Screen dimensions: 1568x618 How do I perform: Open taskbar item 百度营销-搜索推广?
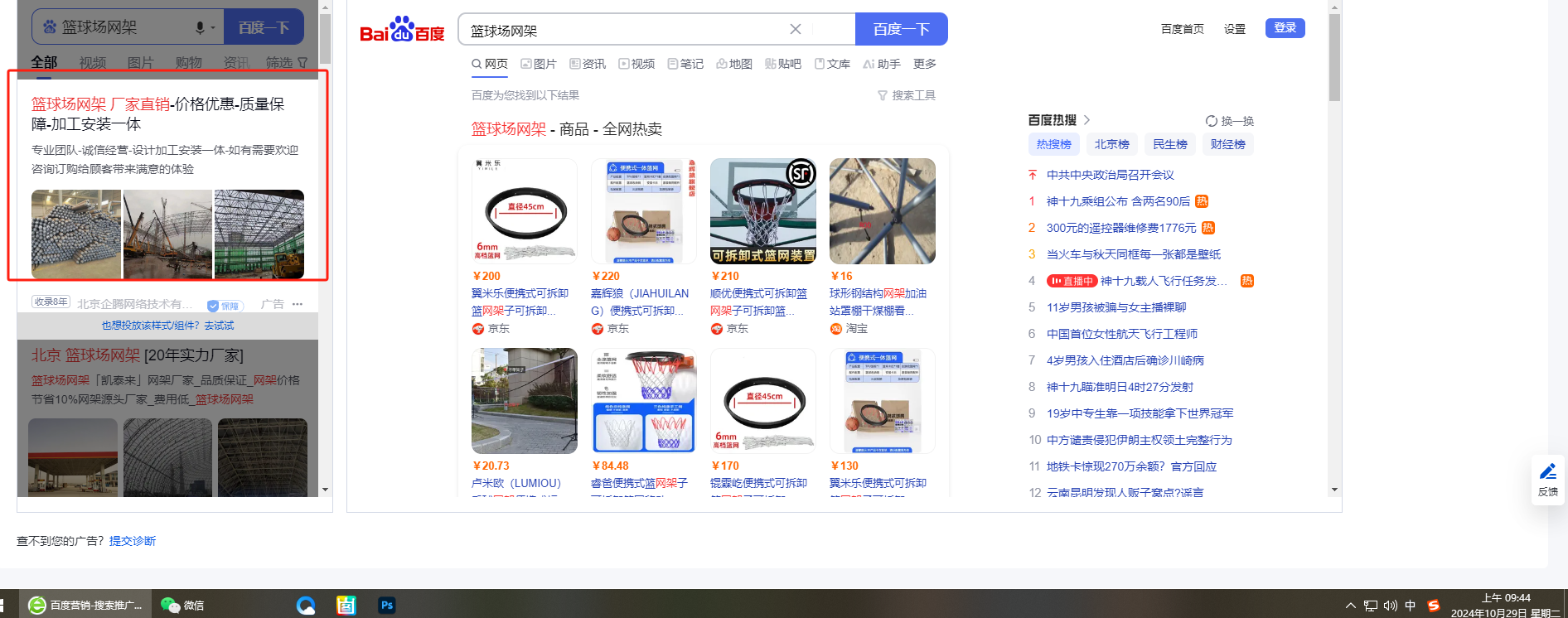pyautogui.click(x=85, y=606)
